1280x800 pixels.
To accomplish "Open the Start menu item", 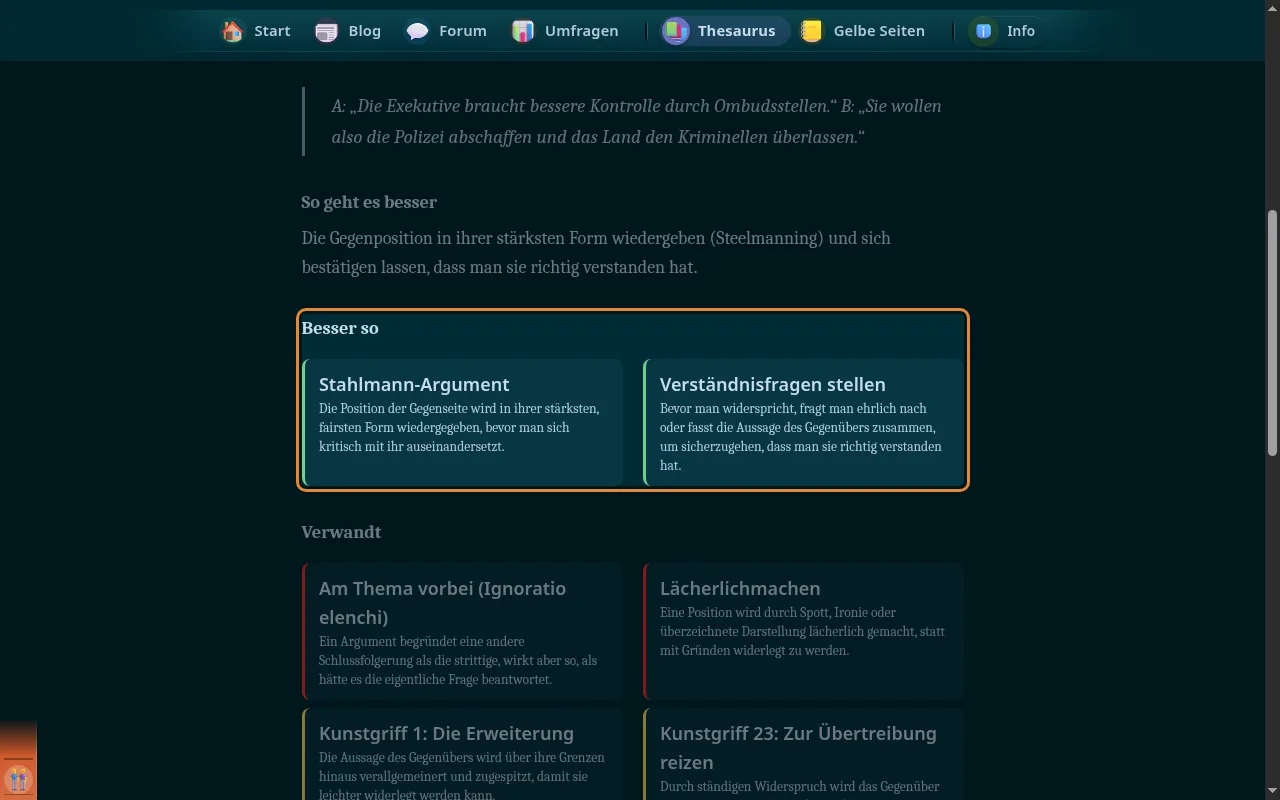I will [256, 31].
